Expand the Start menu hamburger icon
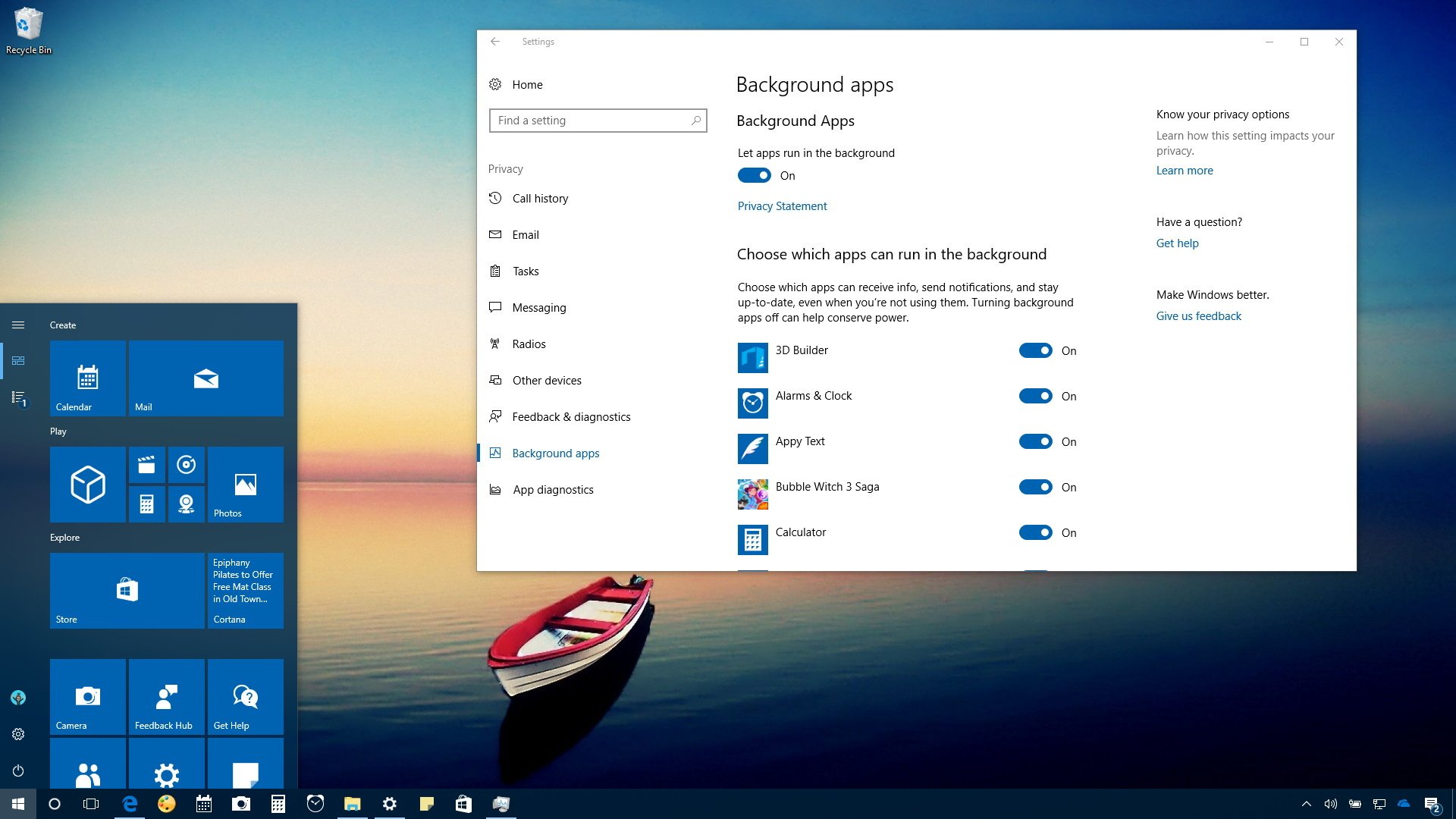 tap(17, 324)
